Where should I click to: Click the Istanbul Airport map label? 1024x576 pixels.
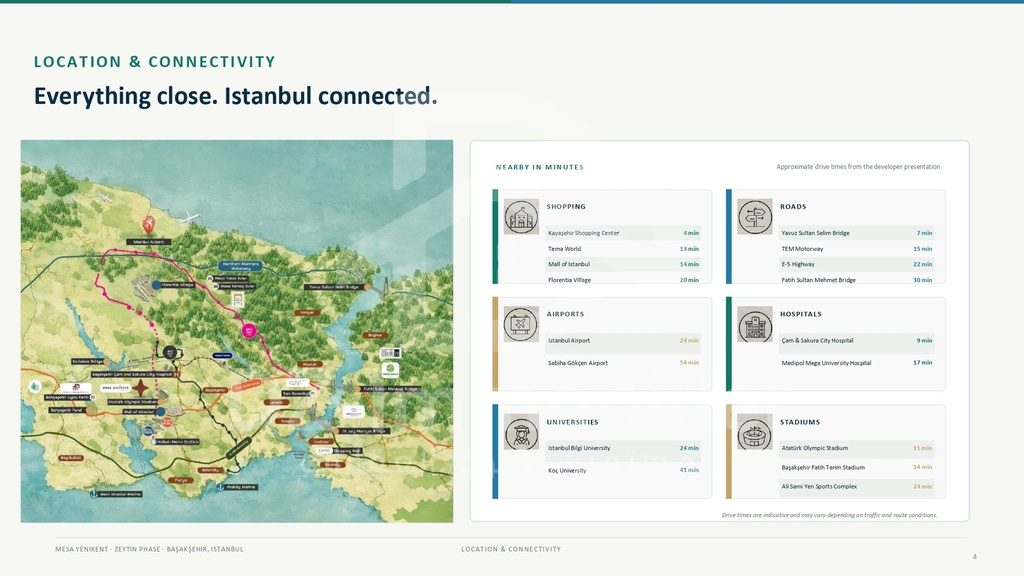click(149, 242)
